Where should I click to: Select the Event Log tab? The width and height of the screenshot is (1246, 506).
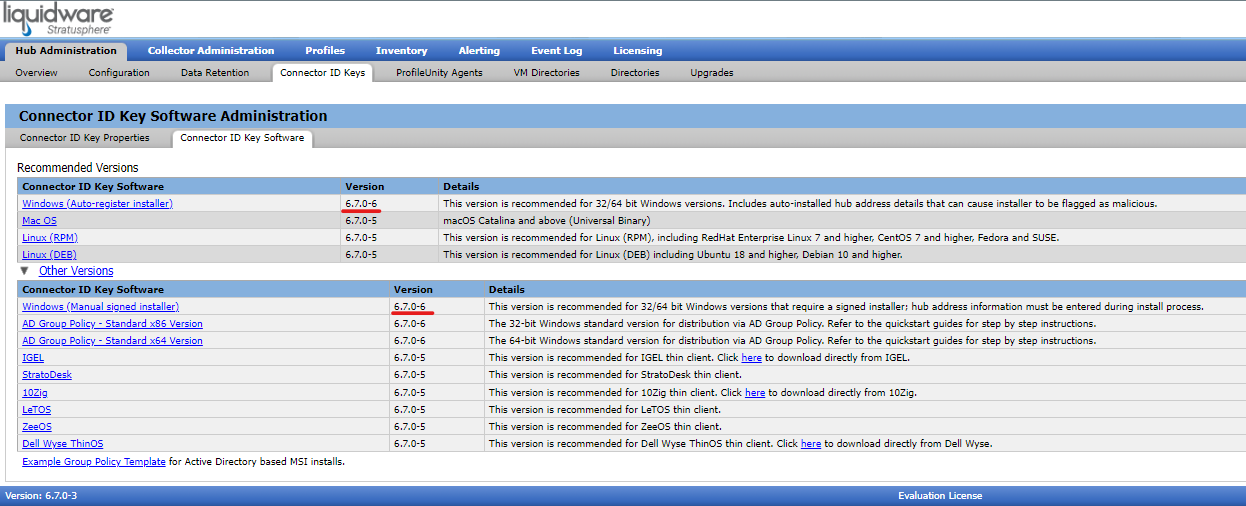click(556, 51)
